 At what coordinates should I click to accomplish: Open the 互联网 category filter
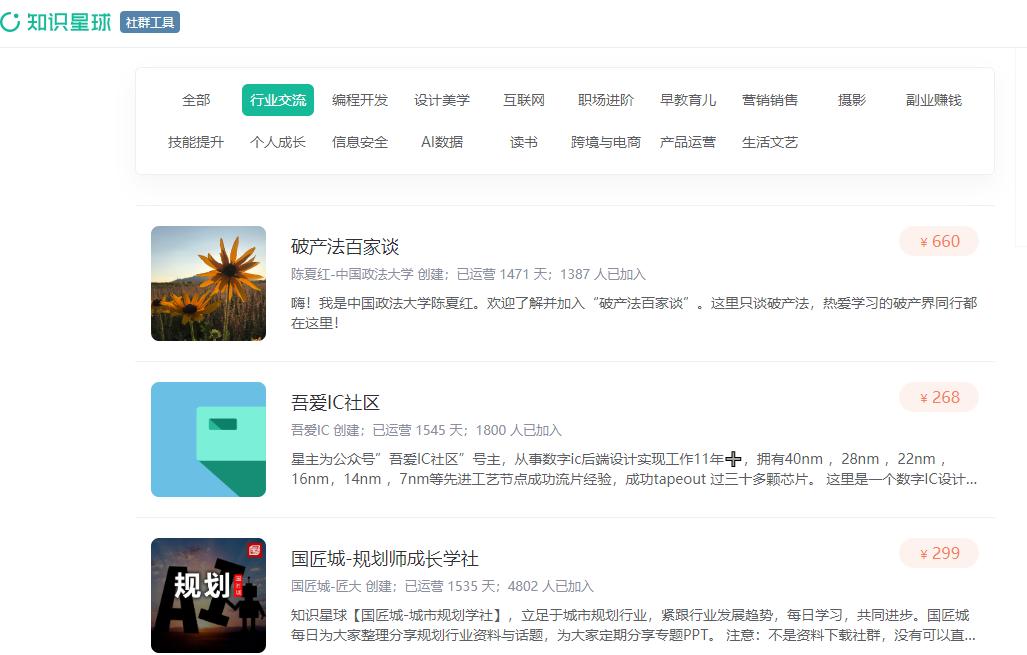522,100
